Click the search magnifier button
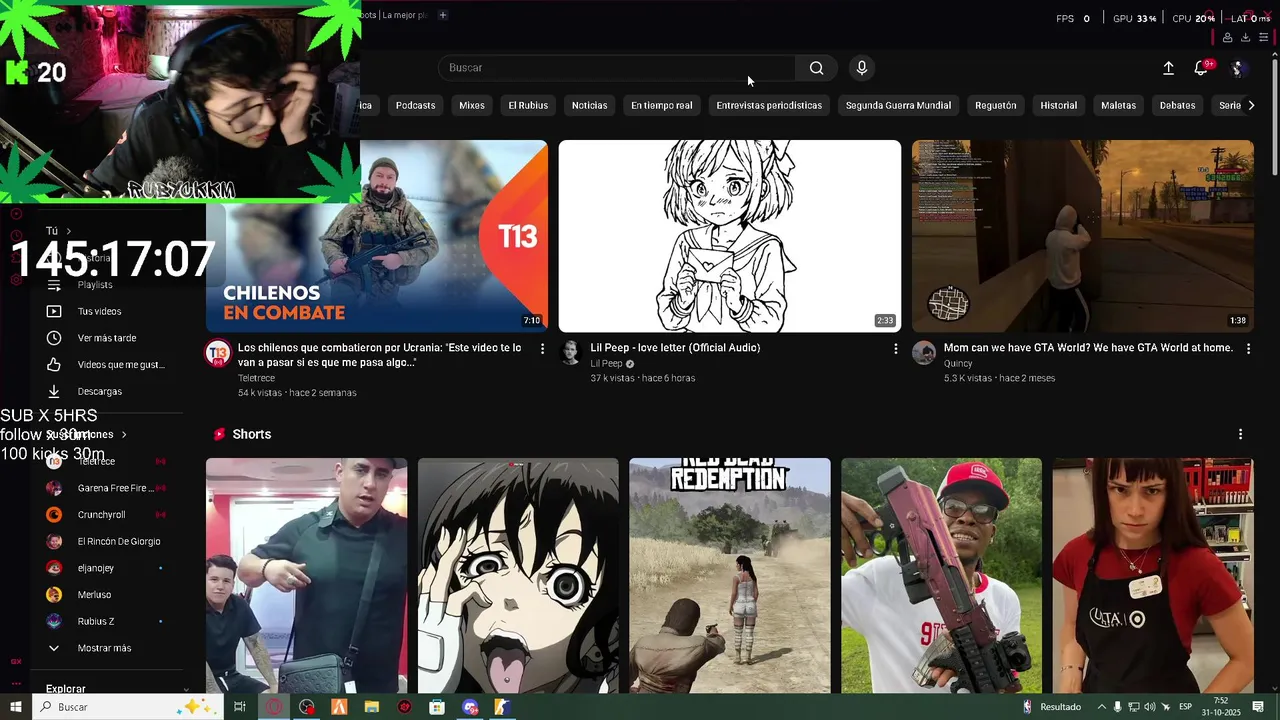This screenshot has width=1280, height=720. 817,68
